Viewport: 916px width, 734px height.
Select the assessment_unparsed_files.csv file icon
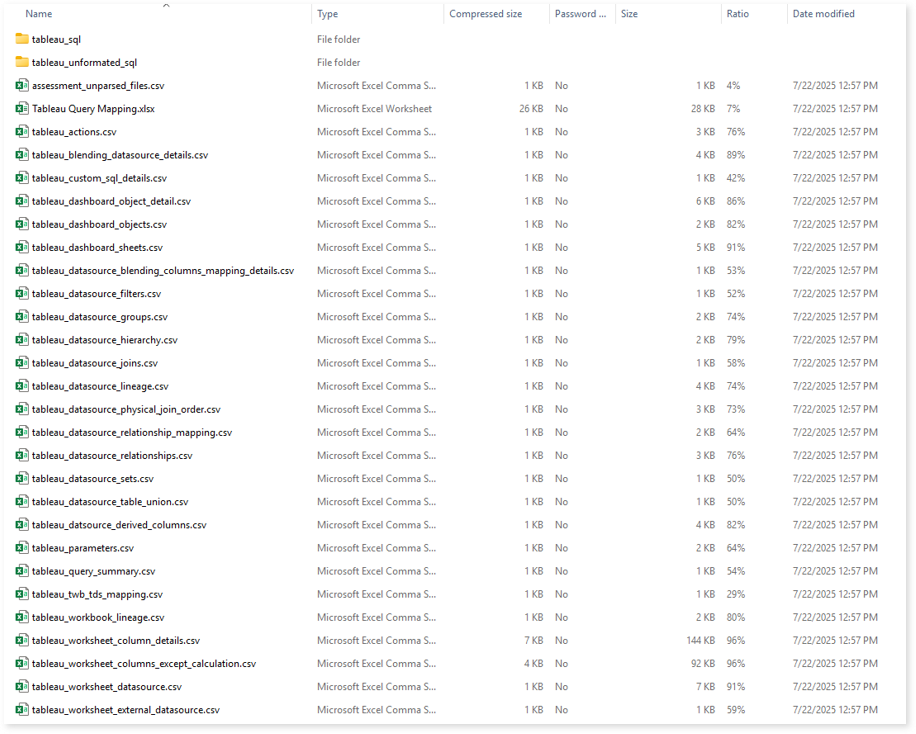tap(22, 85)
